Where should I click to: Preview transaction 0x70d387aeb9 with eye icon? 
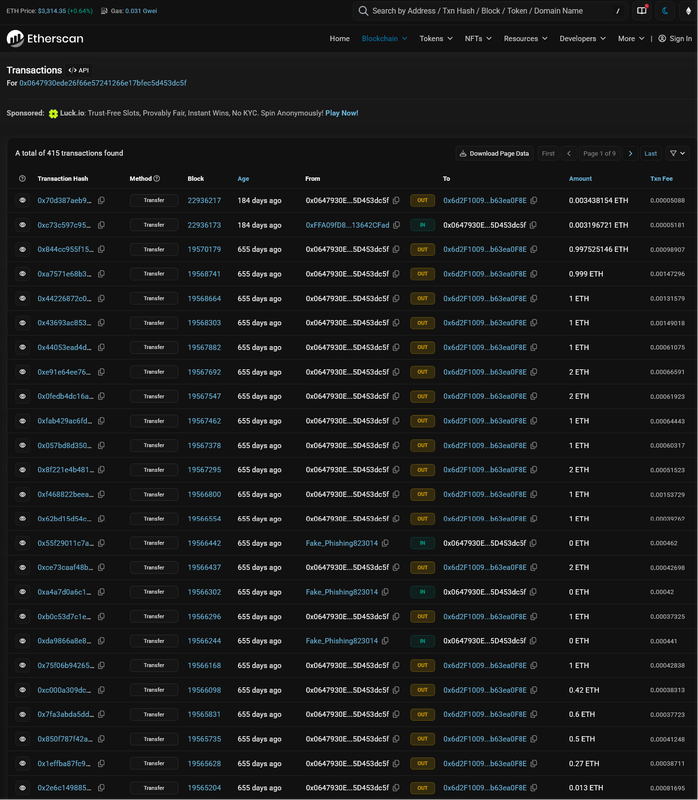22,201
